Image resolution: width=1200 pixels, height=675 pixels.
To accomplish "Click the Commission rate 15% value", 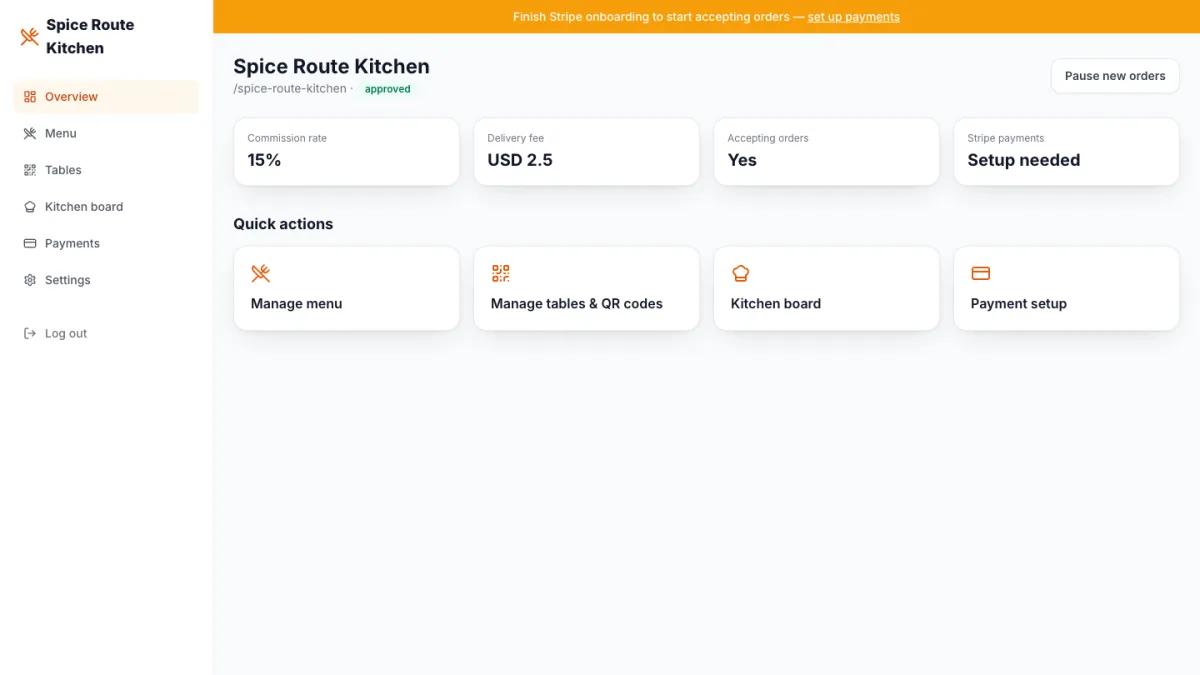I will [x=264, y=160].
